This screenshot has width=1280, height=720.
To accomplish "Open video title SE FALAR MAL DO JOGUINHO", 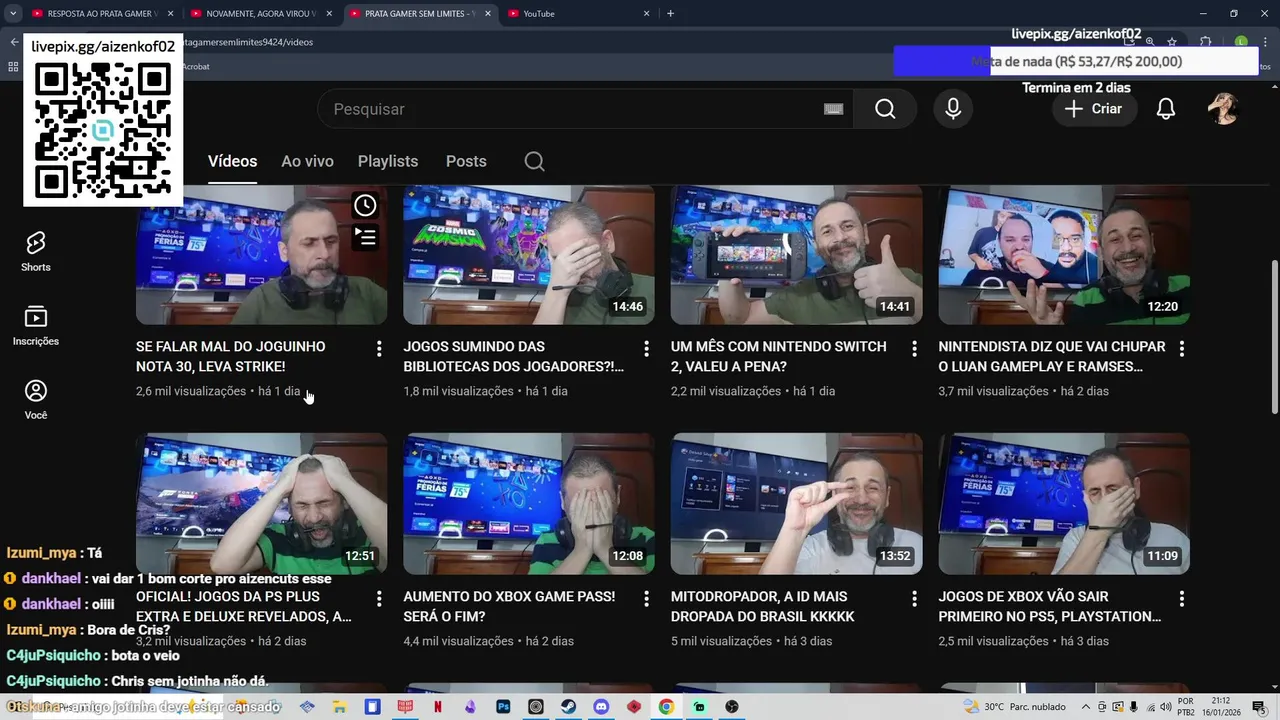I will tap(230, 356).
